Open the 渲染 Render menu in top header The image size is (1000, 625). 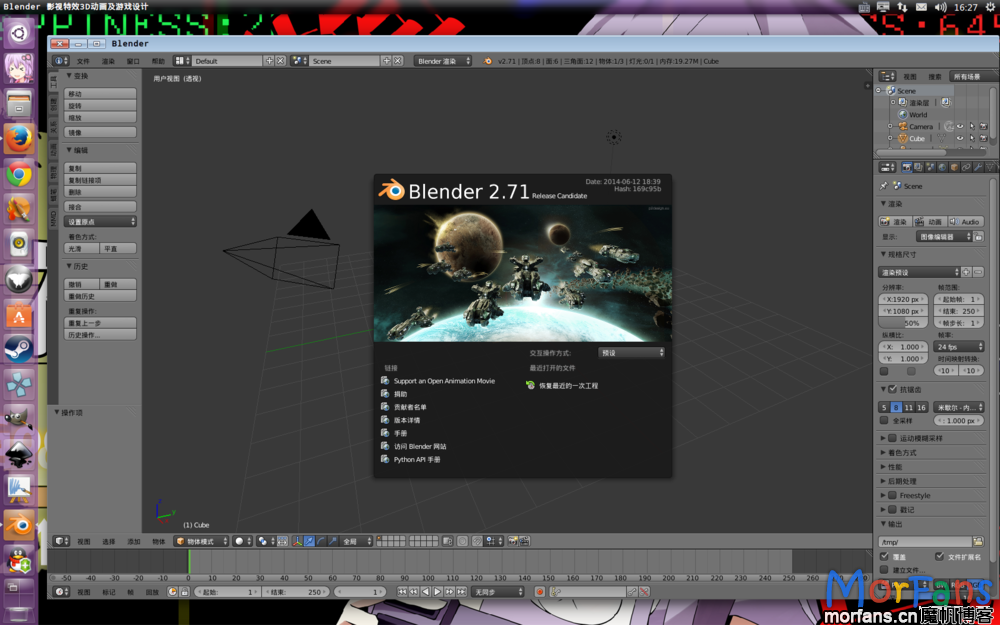coord(108,61)
